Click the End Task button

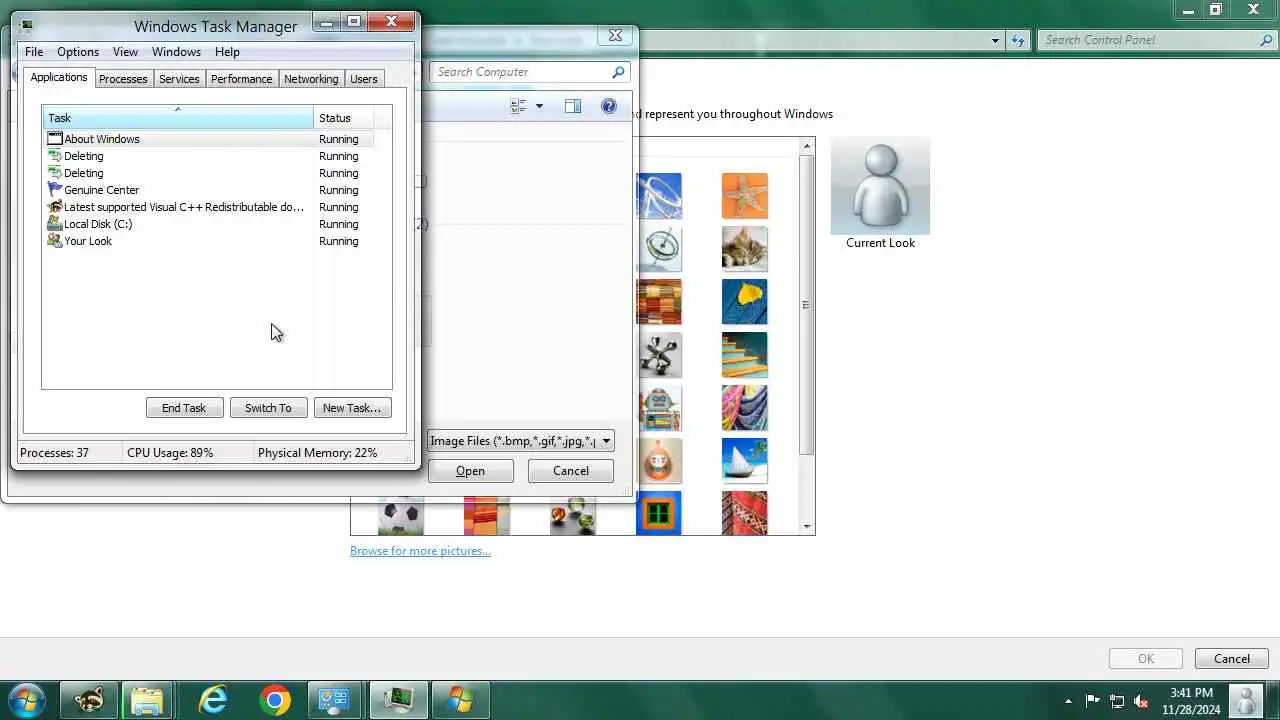[184, 408]
